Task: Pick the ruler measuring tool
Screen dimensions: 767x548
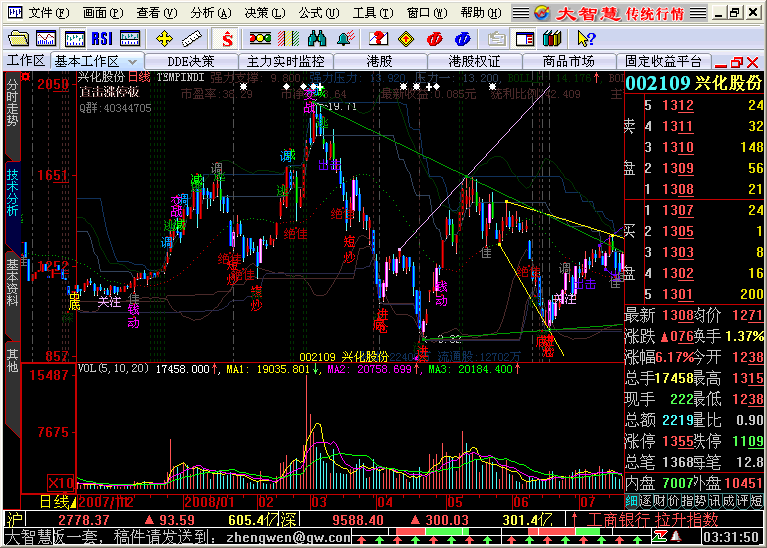Action: 192,38
